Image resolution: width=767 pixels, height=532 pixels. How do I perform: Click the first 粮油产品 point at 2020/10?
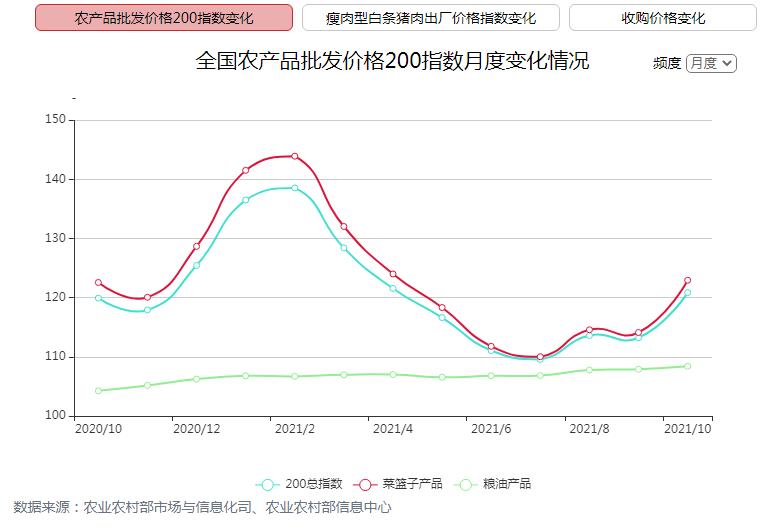coord(98,391)
